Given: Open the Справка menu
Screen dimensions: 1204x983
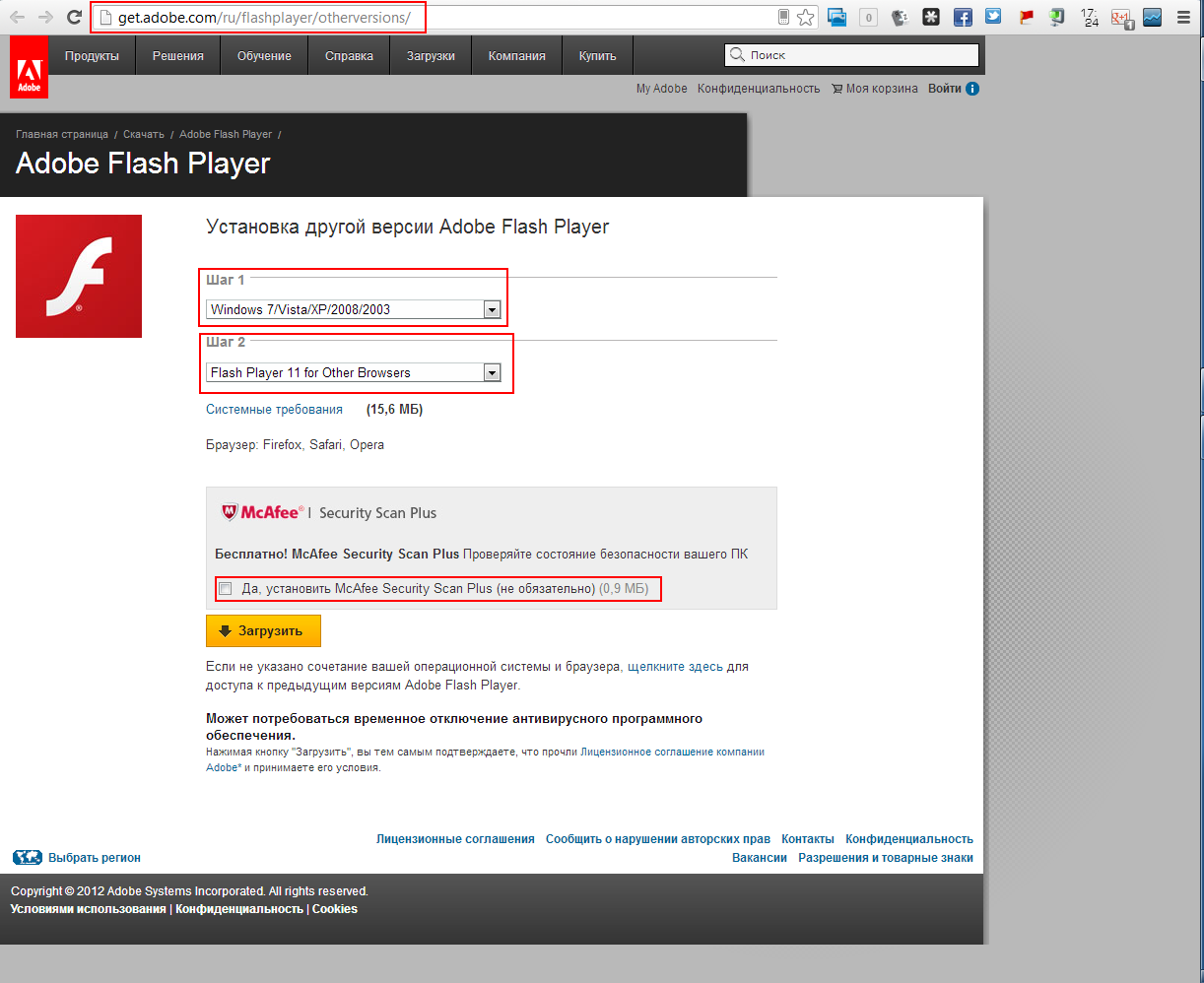Looking at the screenshot, I should (x=349, y=56).
